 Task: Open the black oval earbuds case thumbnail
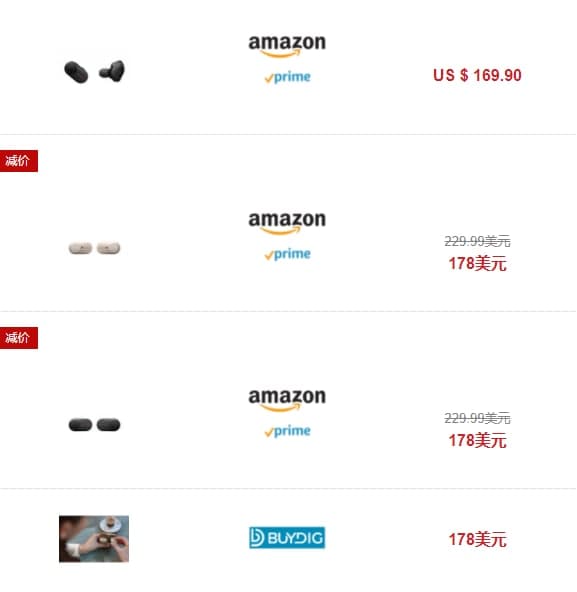(x=94, y=425)
